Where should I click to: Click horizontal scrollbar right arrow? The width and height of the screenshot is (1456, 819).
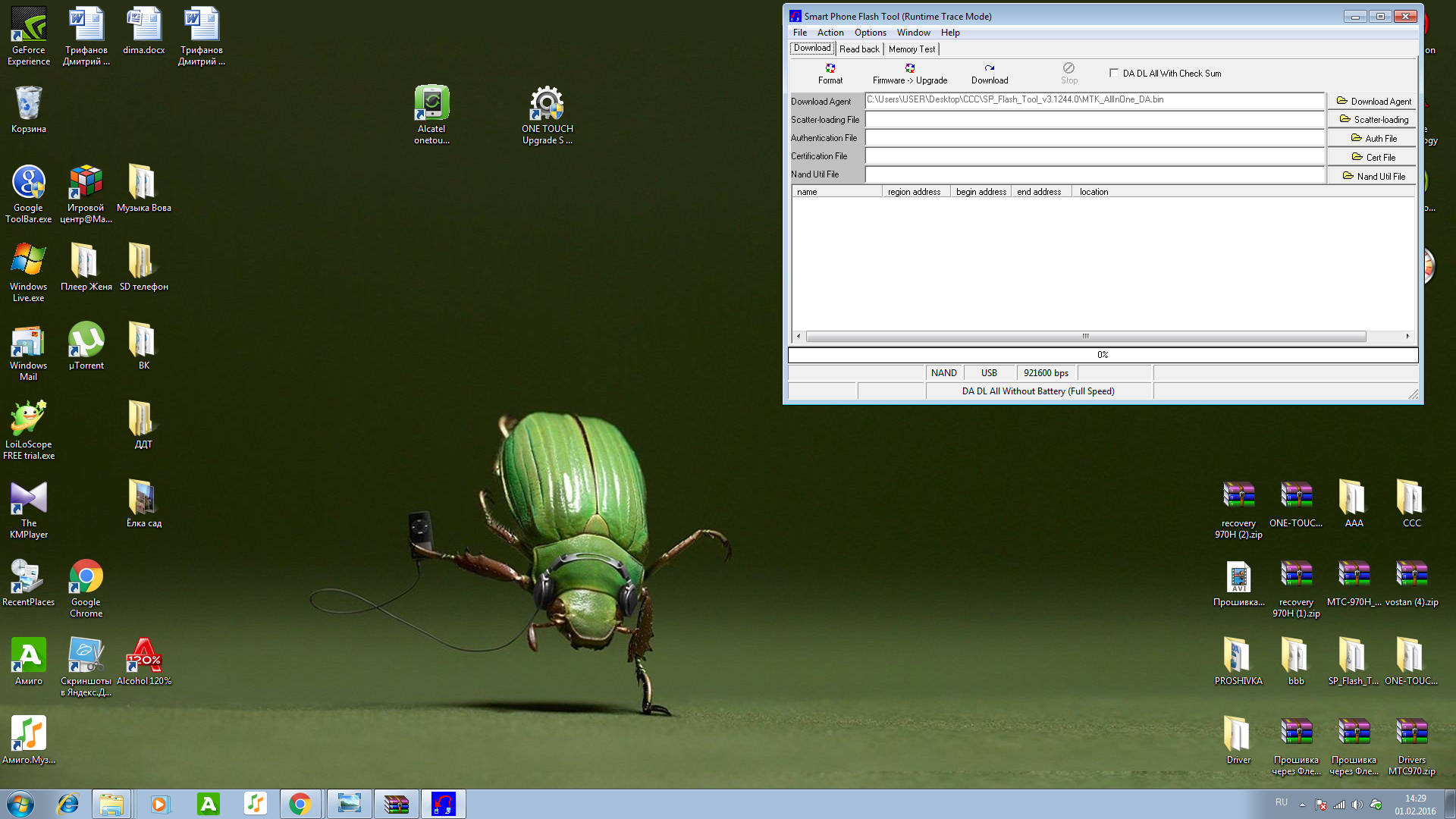[x=1407, y=336]
